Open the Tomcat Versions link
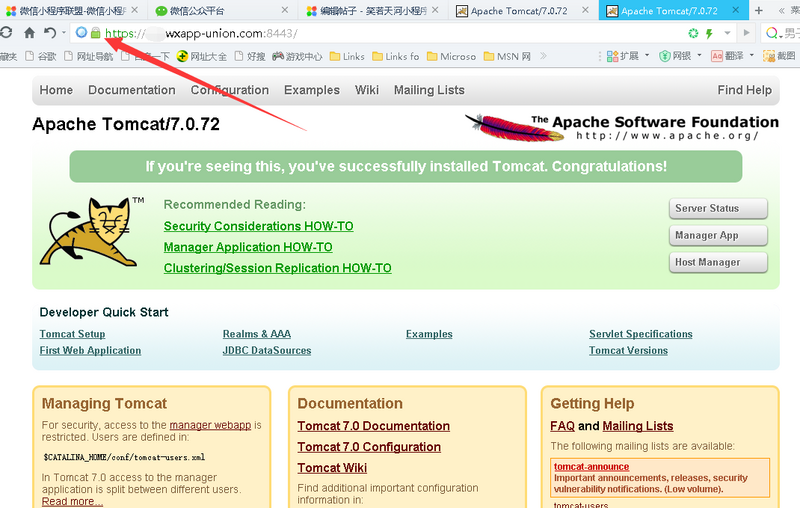Viewport: 800px width, 508px height. click(x=629, y=350)
